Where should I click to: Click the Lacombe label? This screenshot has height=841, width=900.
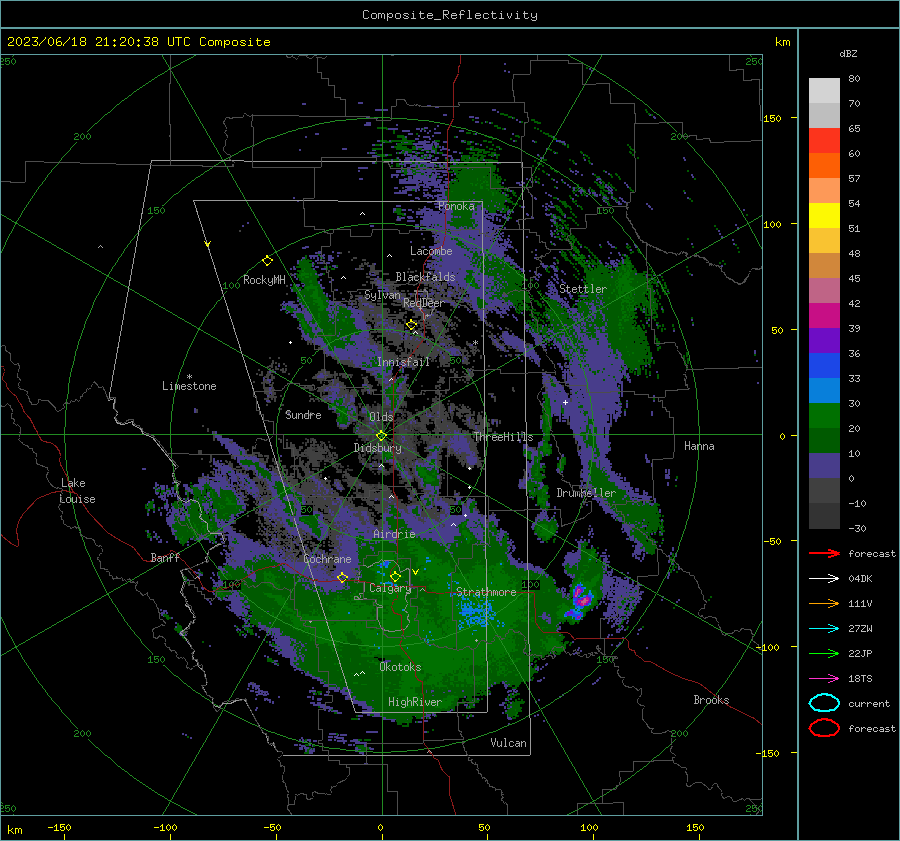431,251
